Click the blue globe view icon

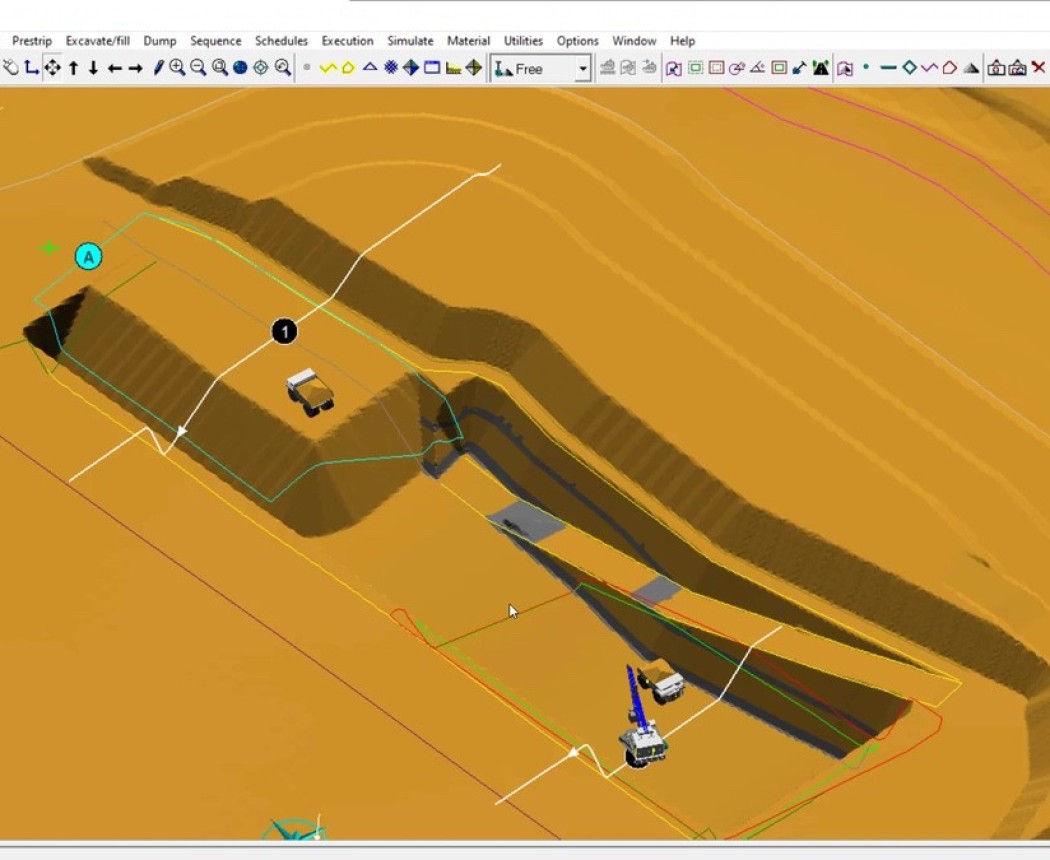point(240,68)
